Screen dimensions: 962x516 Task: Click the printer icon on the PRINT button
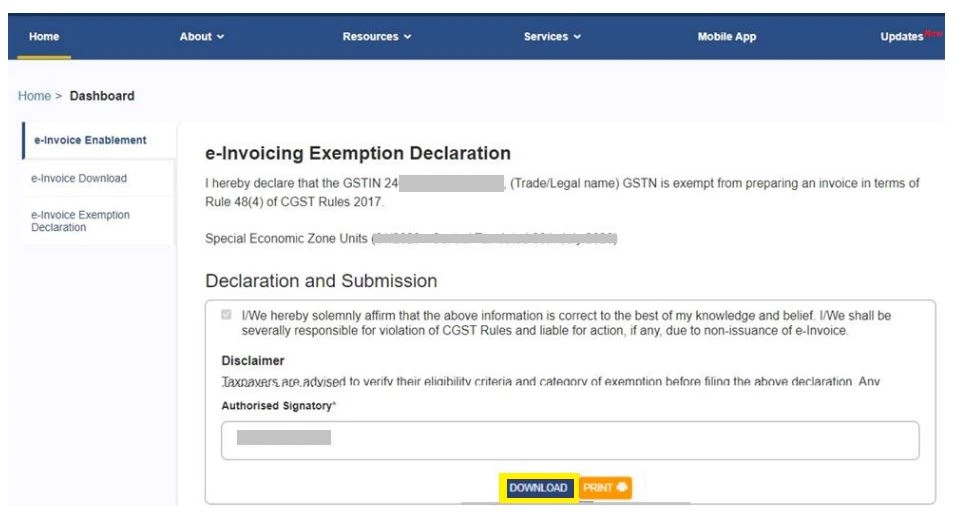[622, 488]
